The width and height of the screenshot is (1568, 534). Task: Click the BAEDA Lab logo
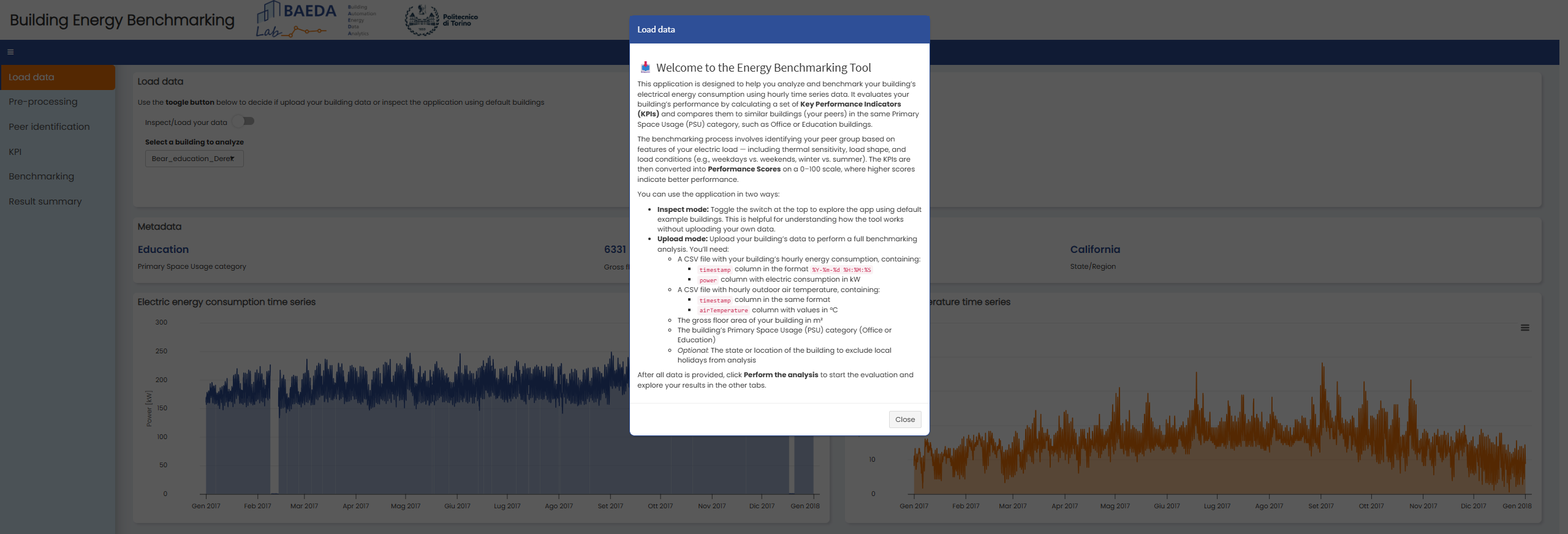pos(296,20)
